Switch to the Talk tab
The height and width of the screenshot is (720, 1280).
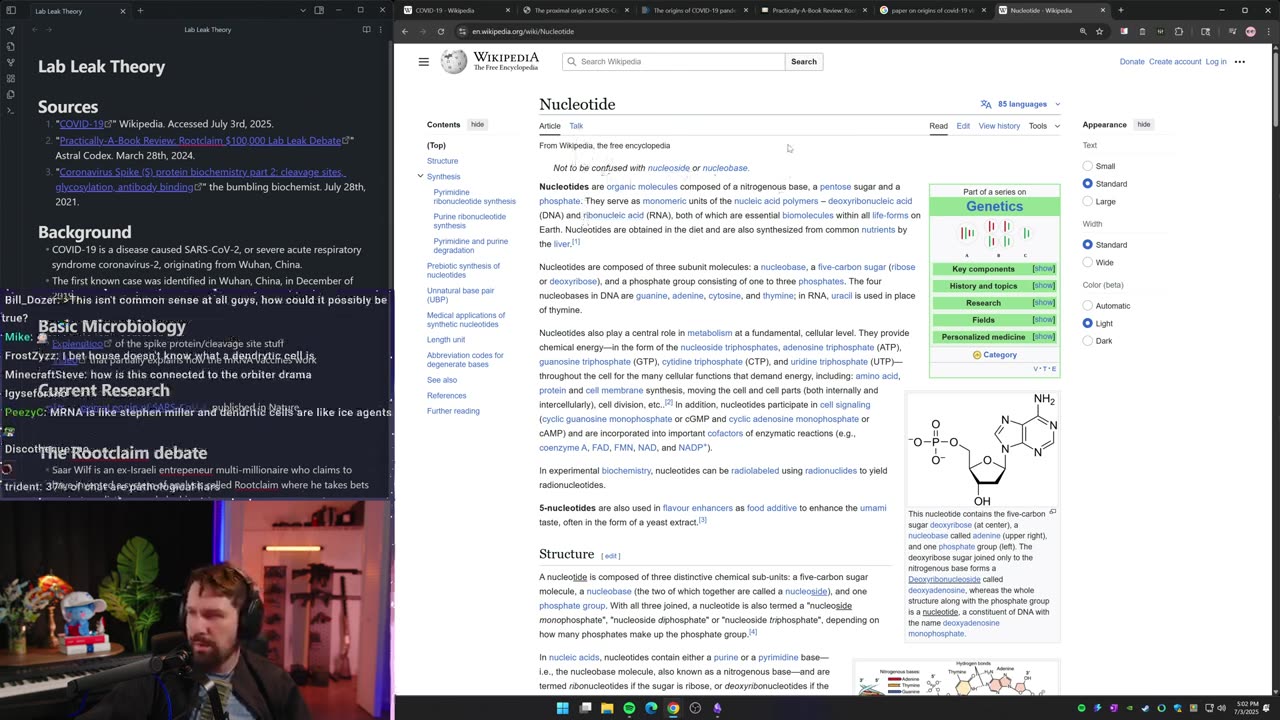(x=576, y=126)
